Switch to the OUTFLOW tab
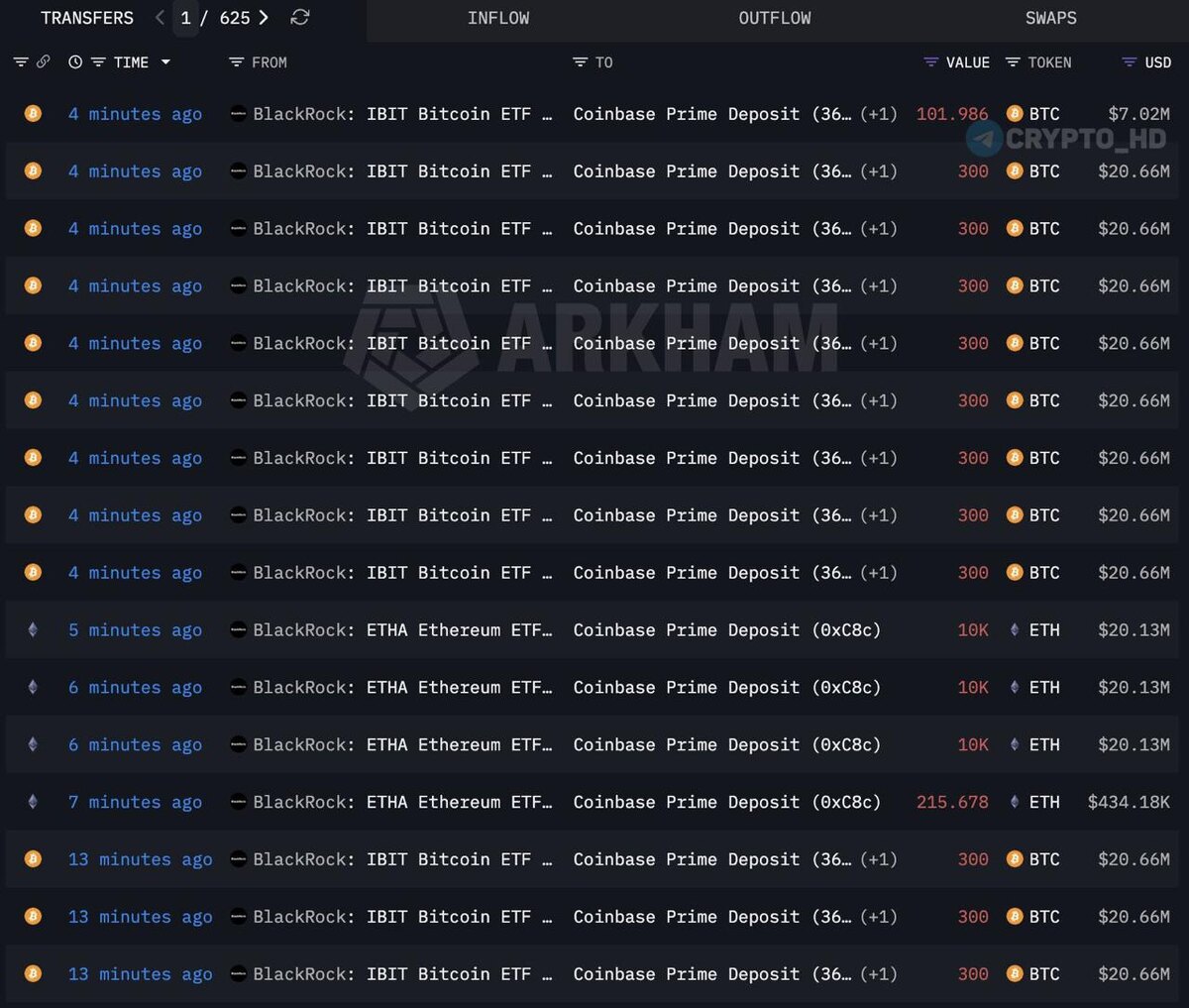The image size is (1189, 1008). tap(775, 18)
